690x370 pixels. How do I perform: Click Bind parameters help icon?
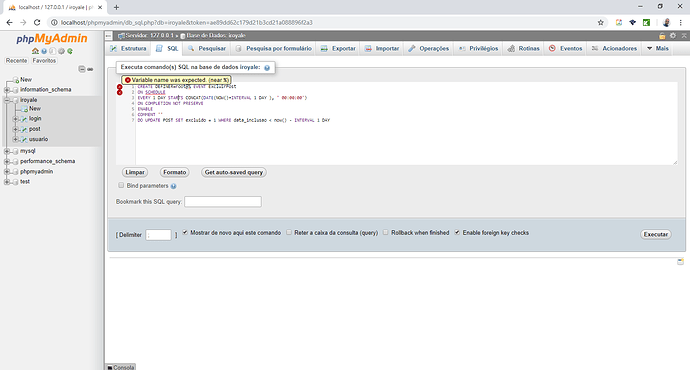173,186
